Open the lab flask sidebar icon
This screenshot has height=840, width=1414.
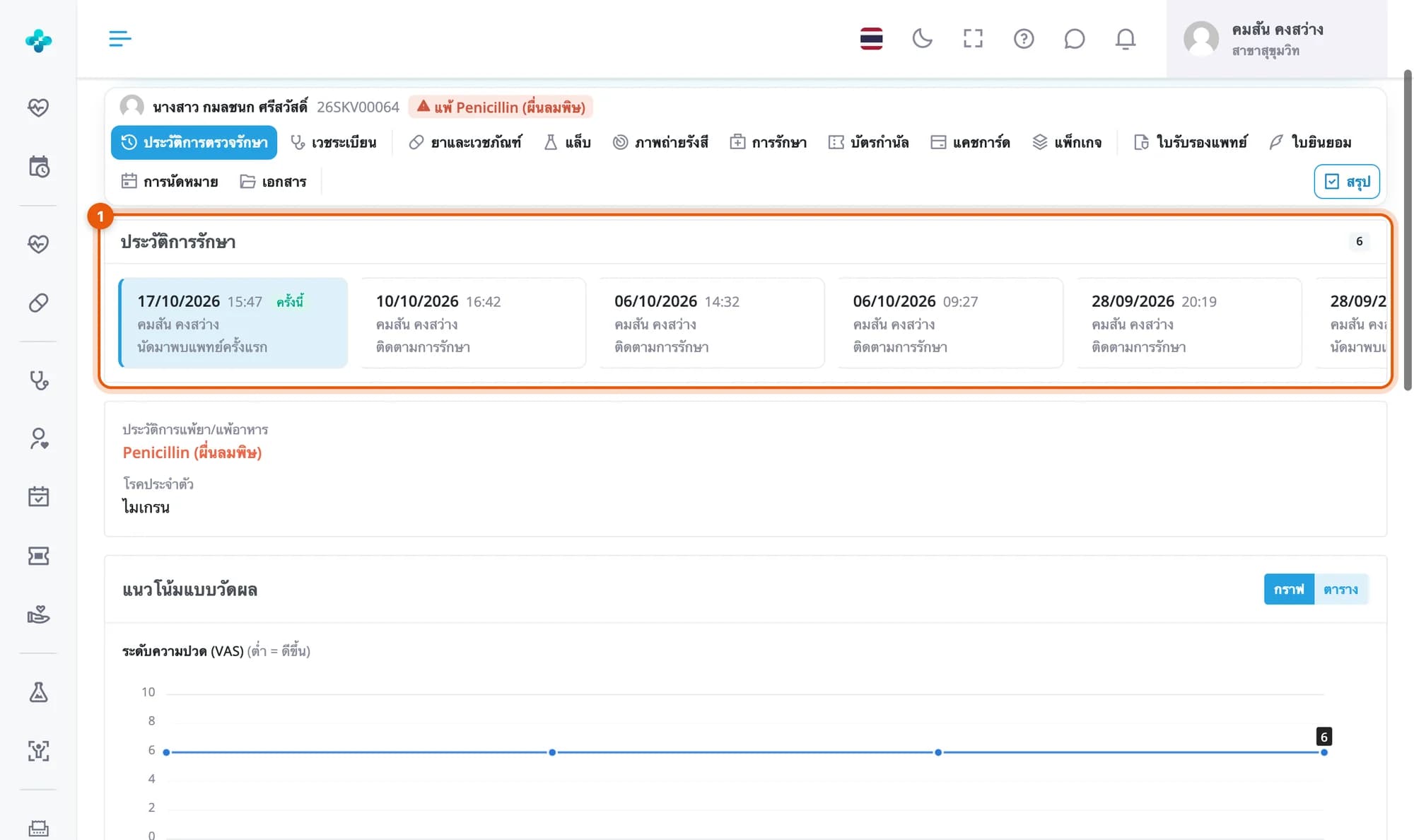tap(38, 692)
